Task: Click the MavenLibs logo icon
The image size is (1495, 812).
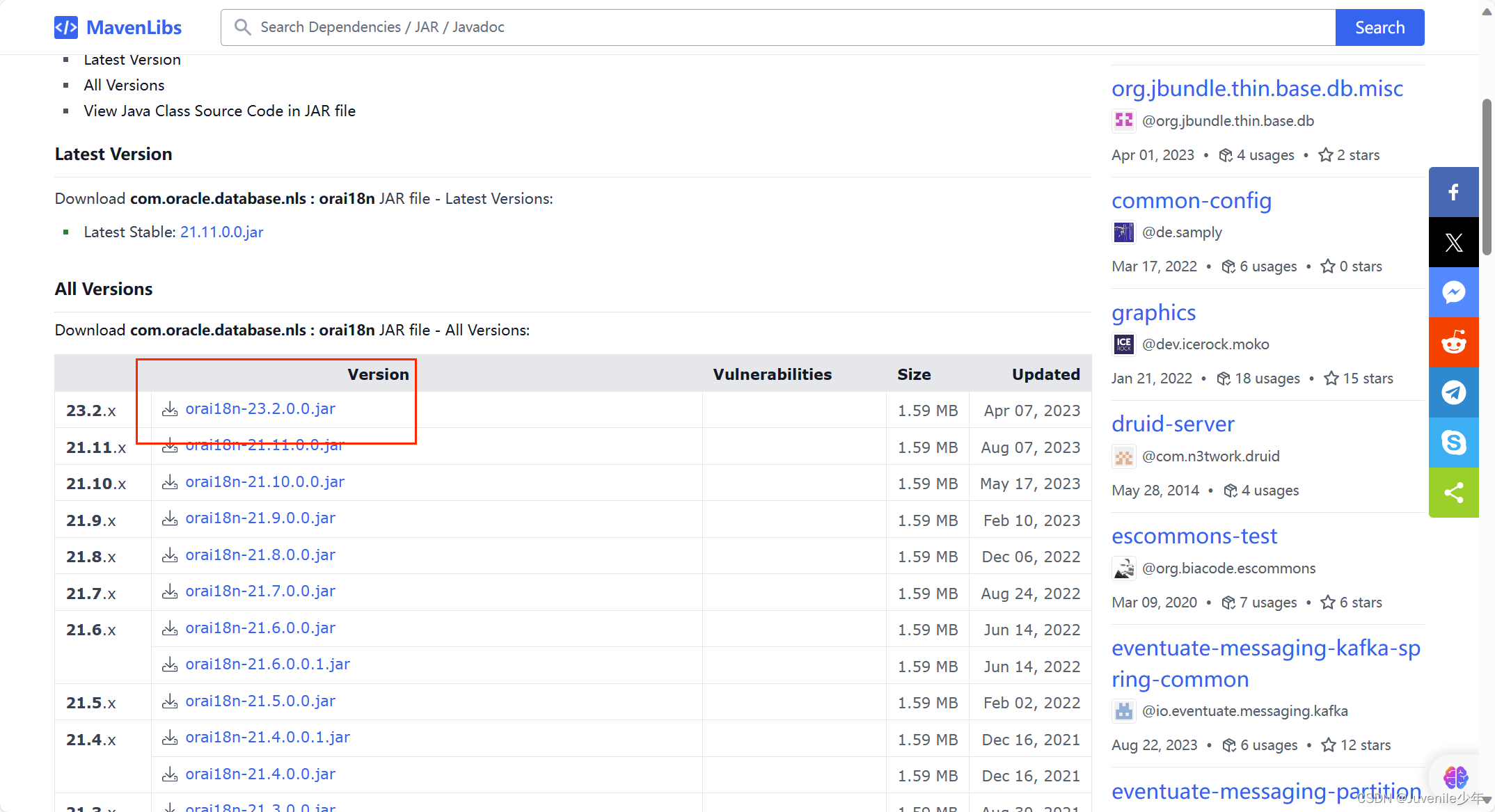Action: click(65, 27)
